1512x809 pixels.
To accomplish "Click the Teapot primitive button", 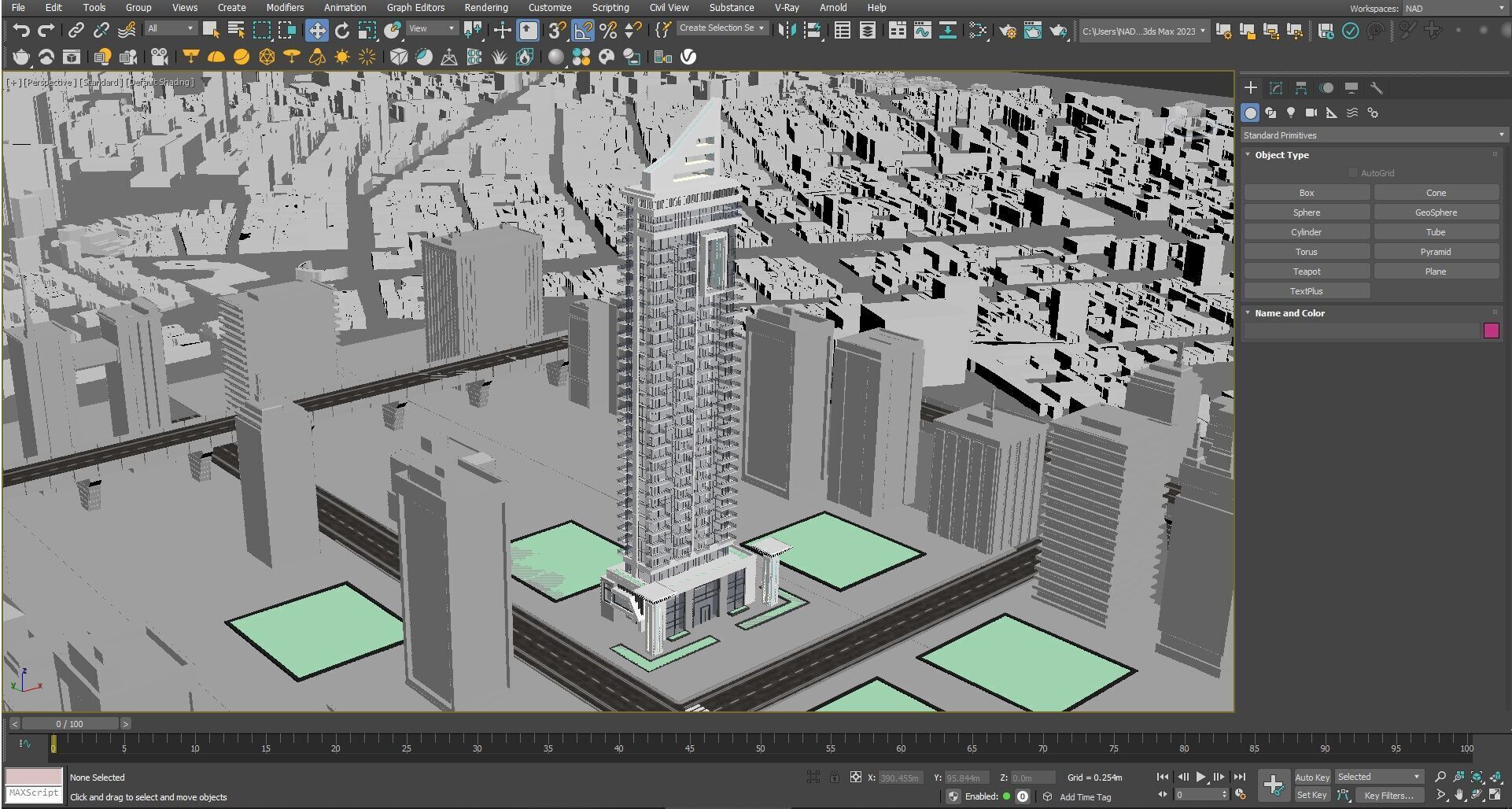I will point(1307,272).
